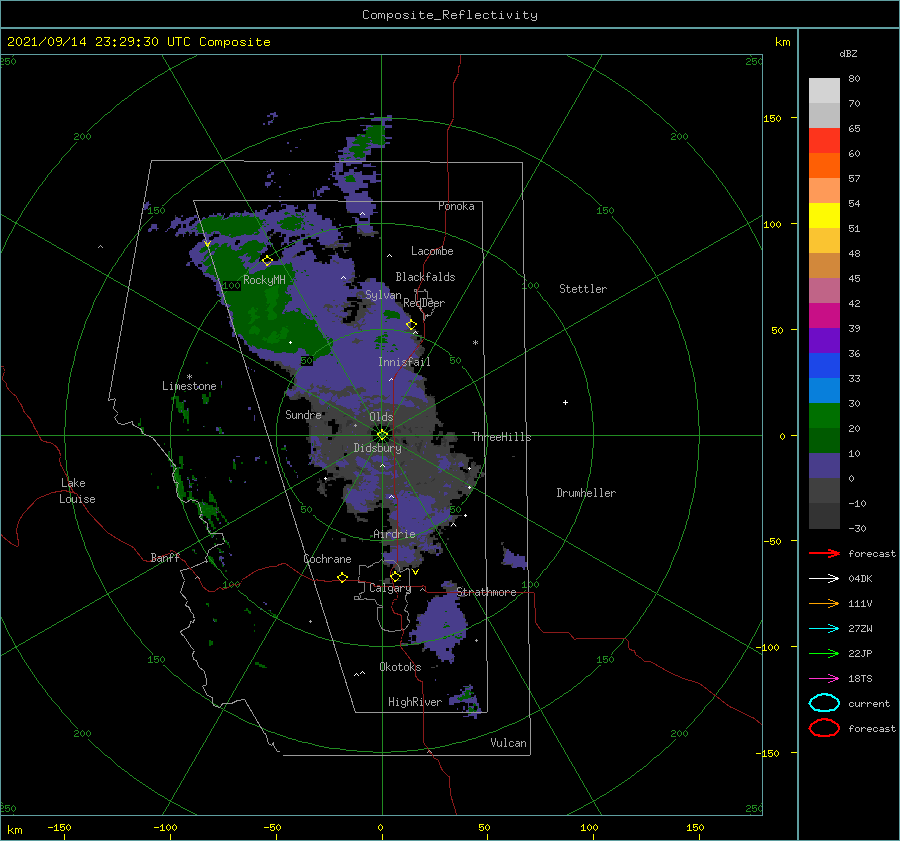The image size is (900, 841).
Task: Click the RedDeer city label
Action: 424,303
